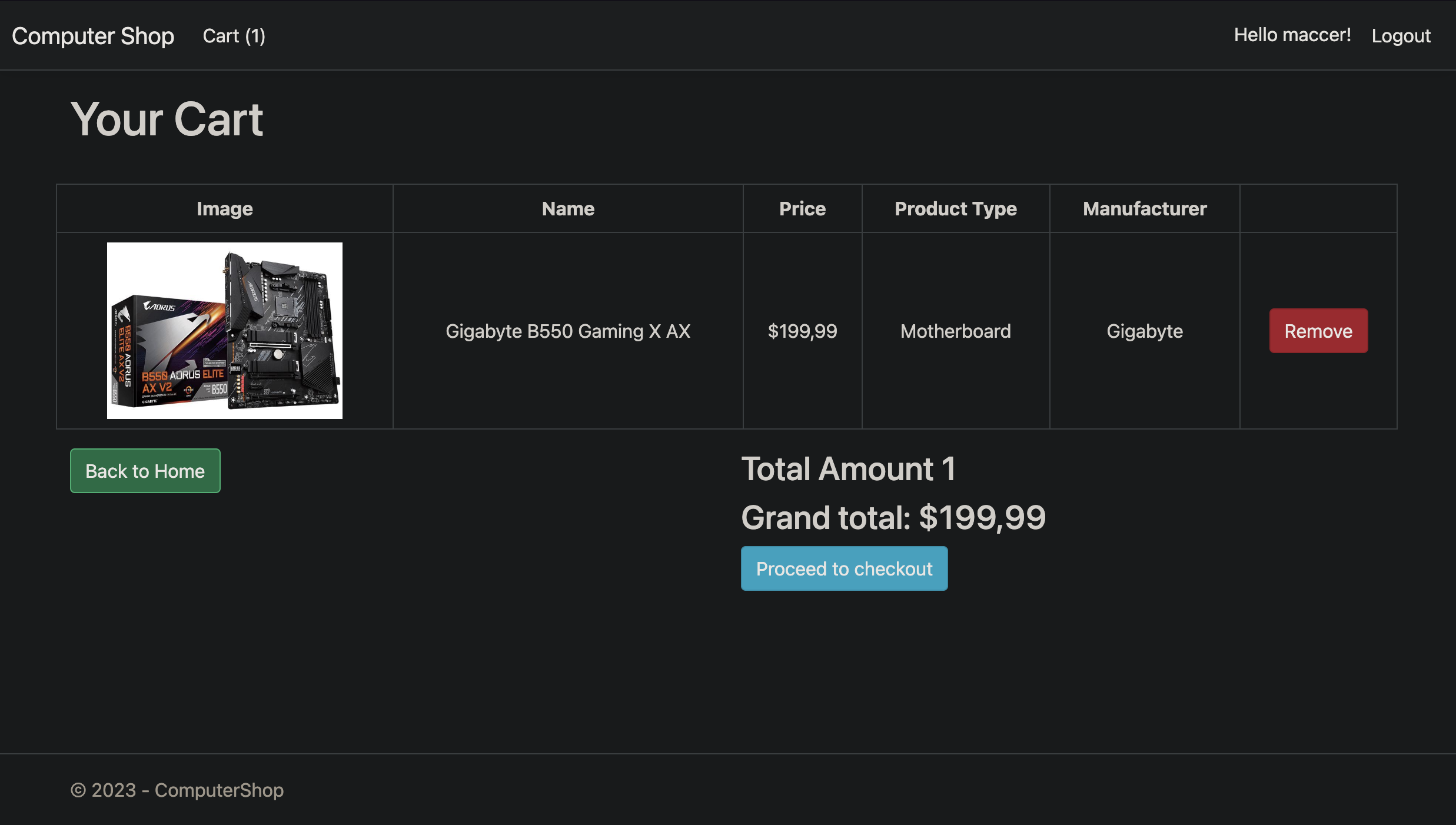Click the Gigabyte manufacturer cell

(1144, 331)
